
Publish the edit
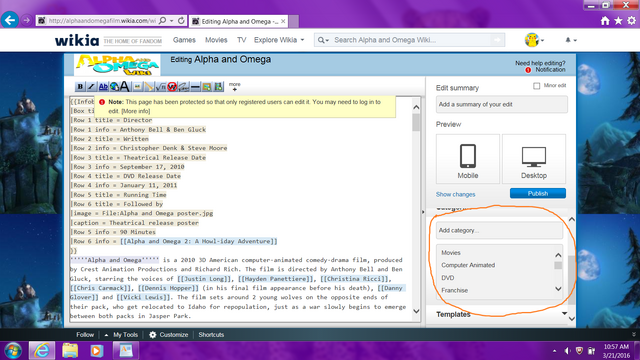click(538, 193)
